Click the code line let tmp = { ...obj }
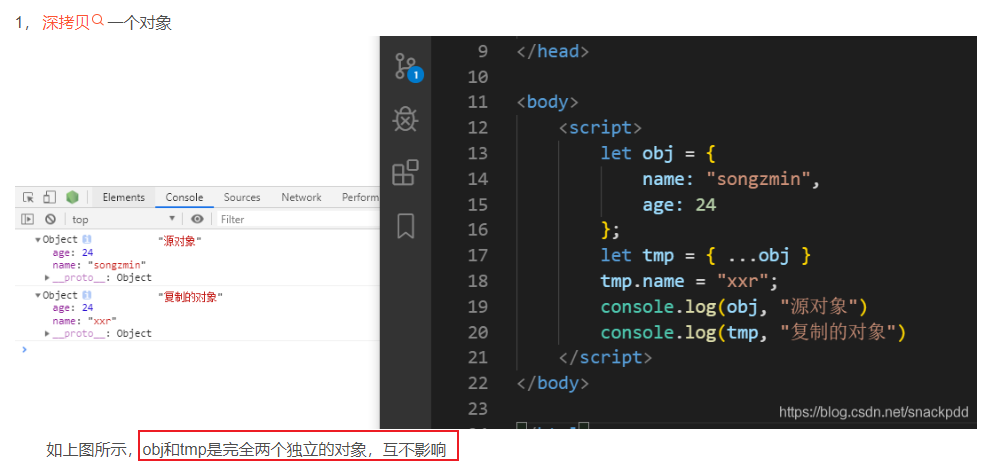 tap(706, 255)
